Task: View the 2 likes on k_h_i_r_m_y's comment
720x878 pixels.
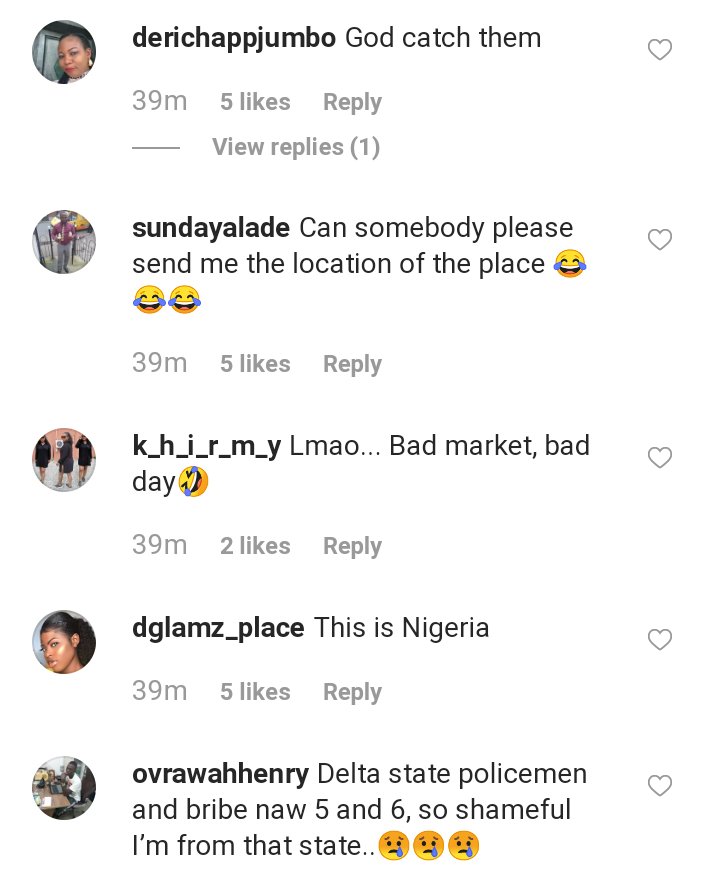Action: pyautogui.click(x=255, y=546)
